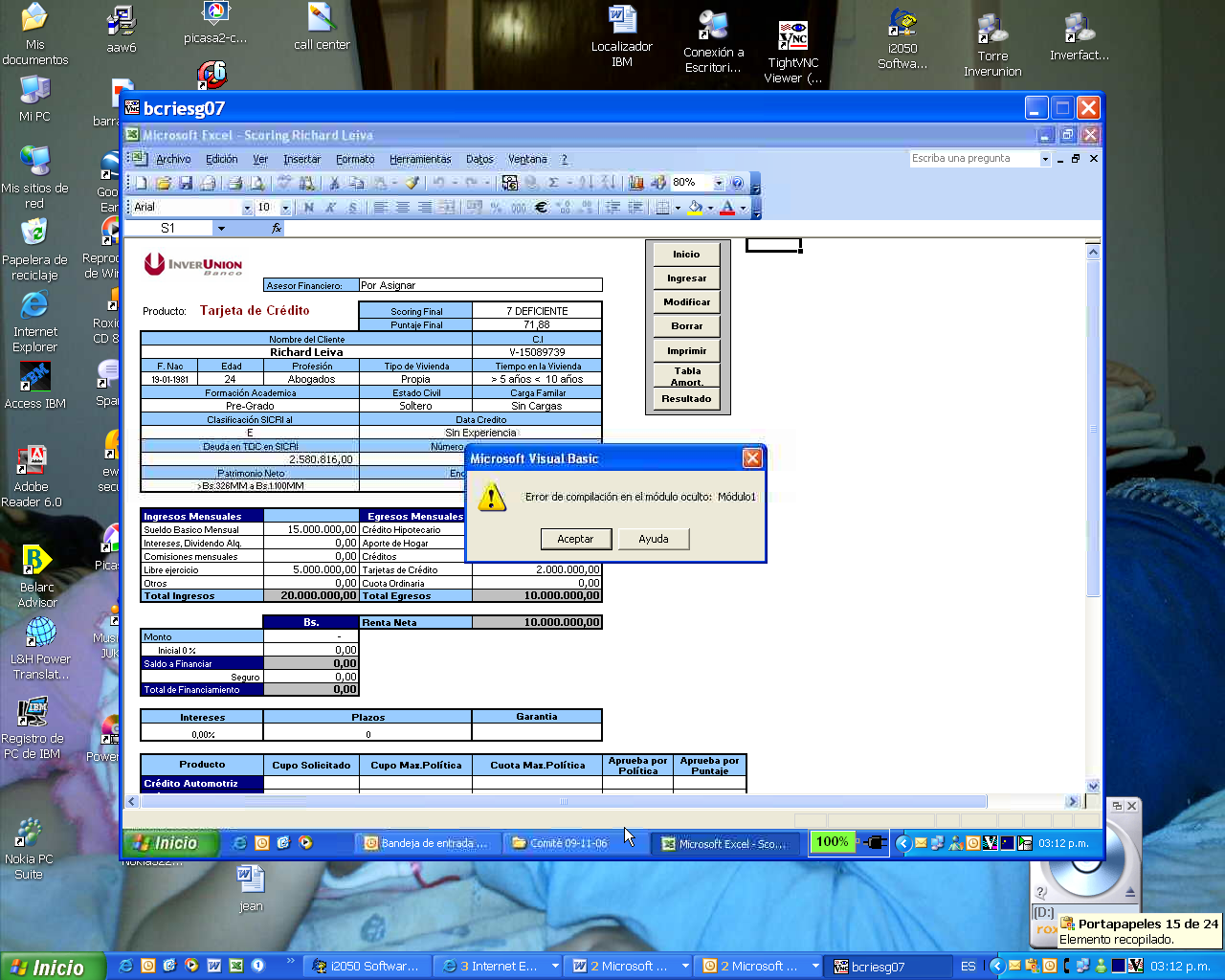The height and width of the screenshot is (980, 1225).
Task: Click Ayuda in the Visual Basic dialog
Action: [654, 539]
